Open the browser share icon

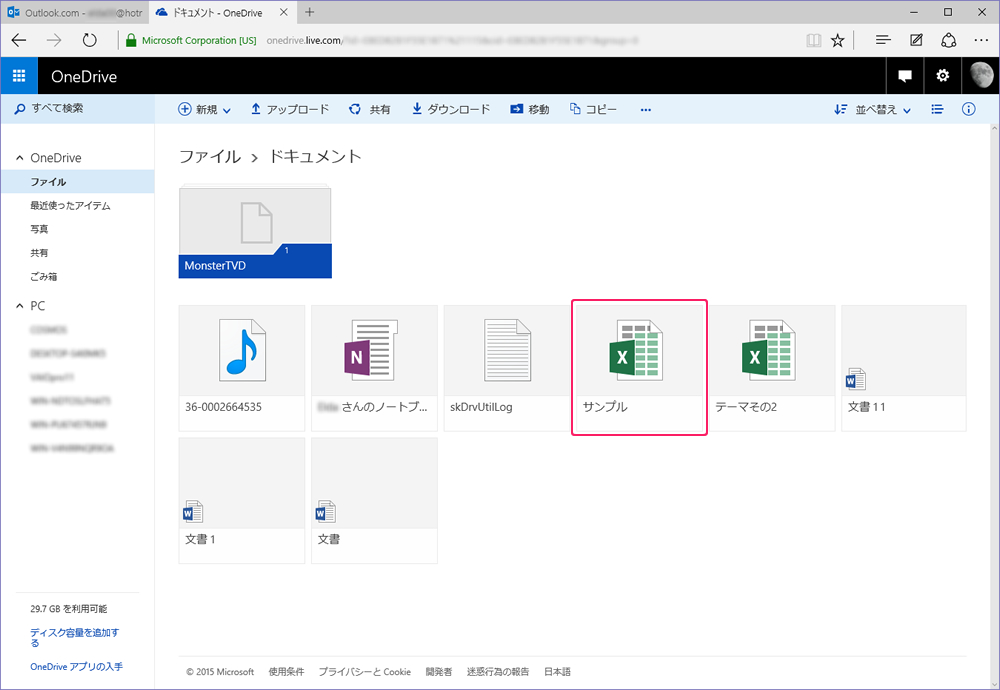(x=948, y=40)
